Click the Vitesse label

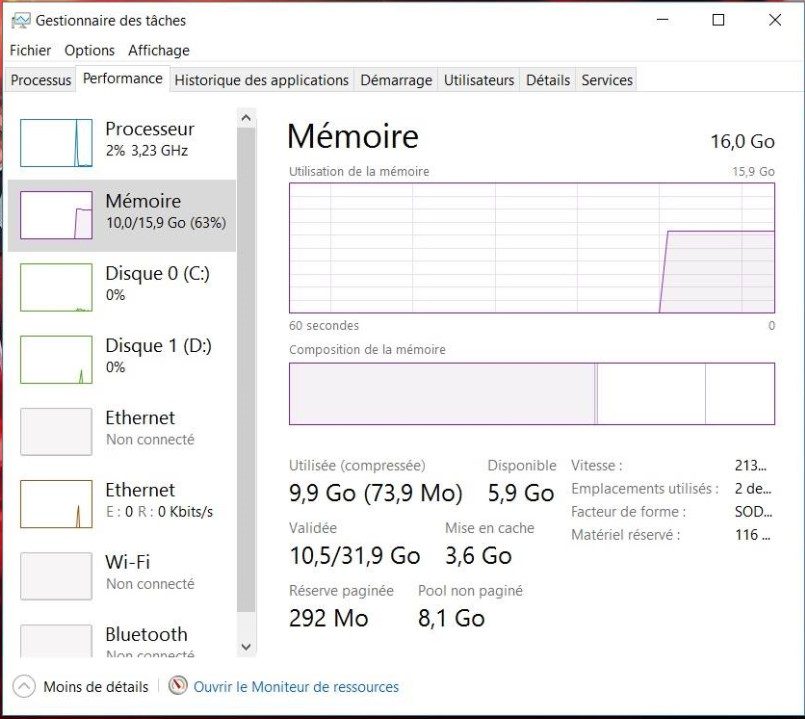tap(597, 465)
